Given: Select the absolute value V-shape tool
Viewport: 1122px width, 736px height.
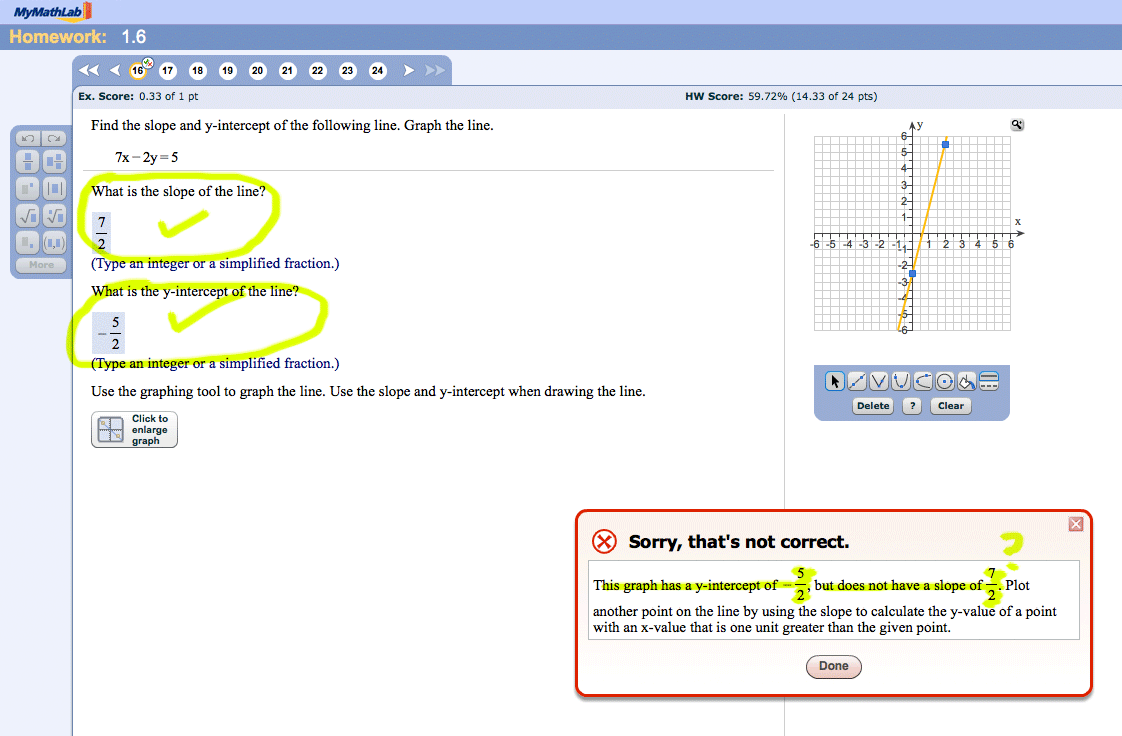Looking at the screenshot, I should (879, 381).
